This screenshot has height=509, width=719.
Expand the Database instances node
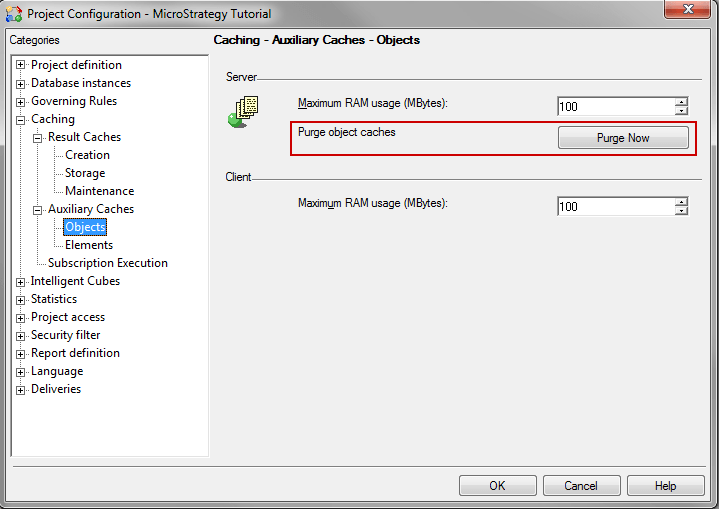(20, 84)
